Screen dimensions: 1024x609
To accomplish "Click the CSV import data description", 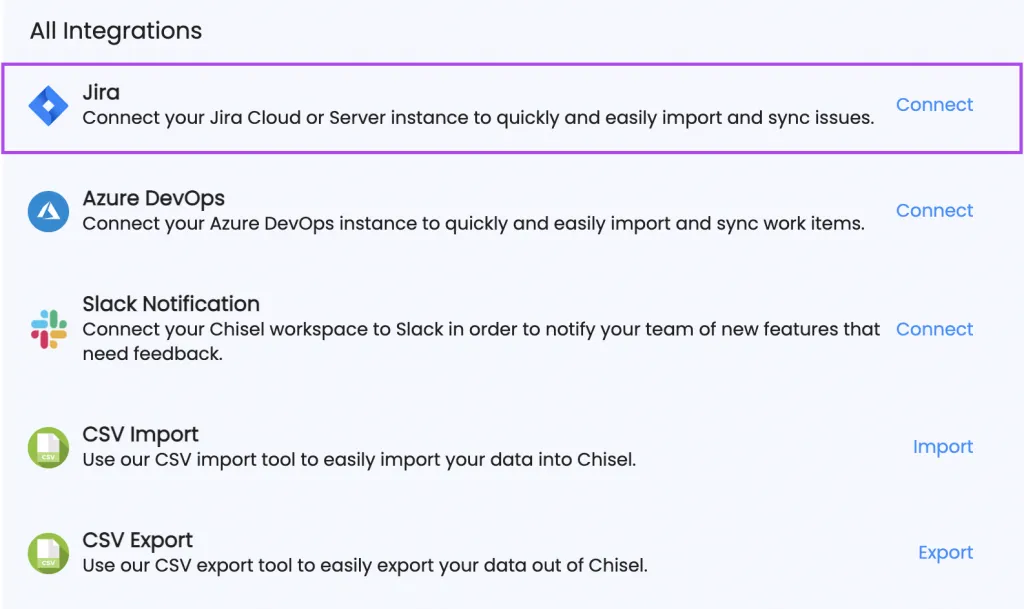I will [x=359, y=460].
